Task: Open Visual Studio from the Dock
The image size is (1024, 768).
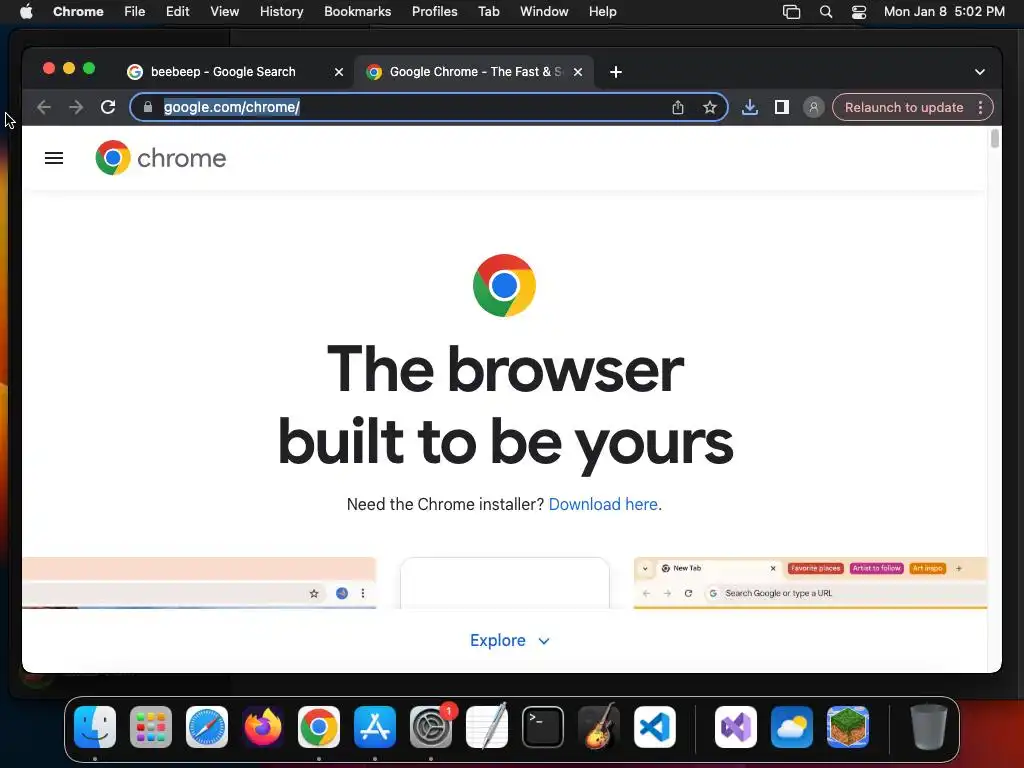Action: [736, 727]
